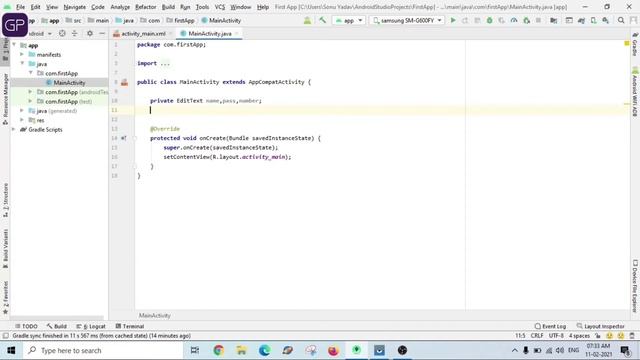This screenshot has width=640, height=360.
Task: Expand com.firstApp (androidTest) package
Action: pos(31,92)
